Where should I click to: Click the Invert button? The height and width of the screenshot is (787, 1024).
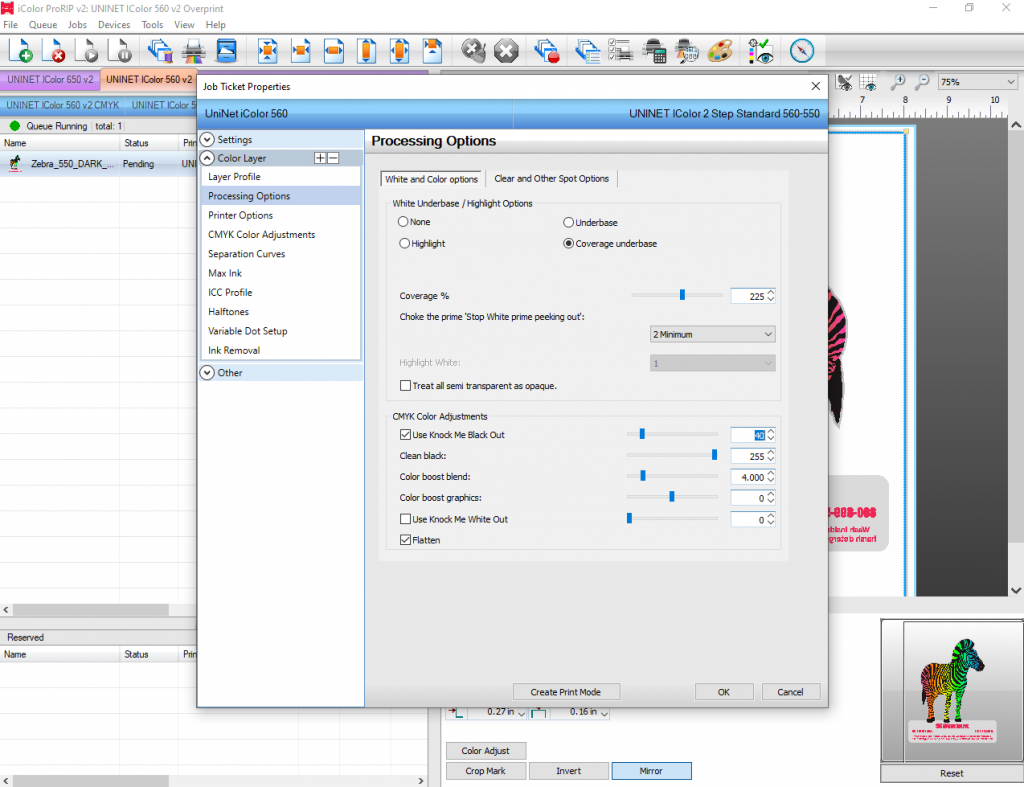coord(569,771)
